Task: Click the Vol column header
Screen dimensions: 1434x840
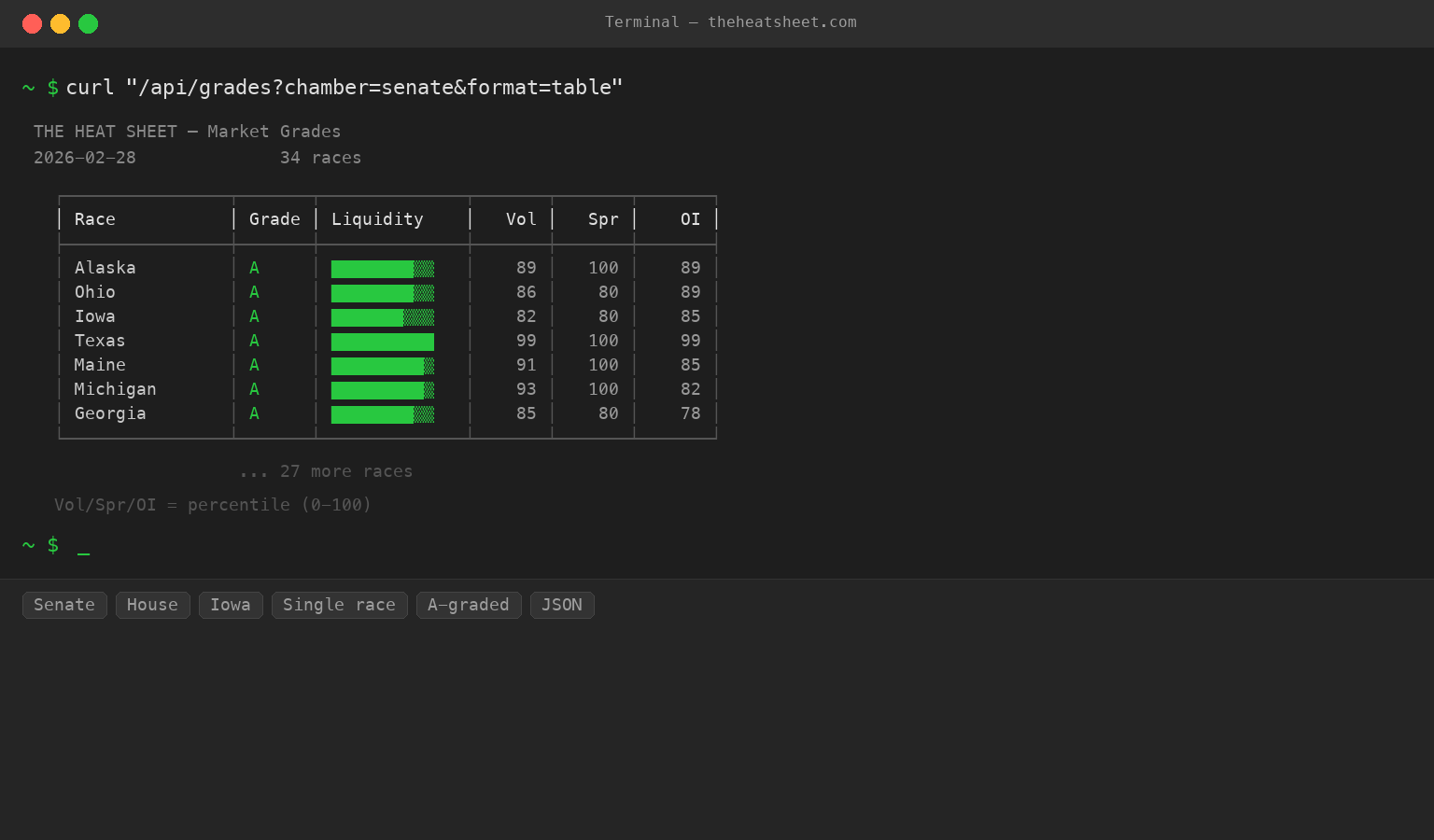Action: (521, 218)
